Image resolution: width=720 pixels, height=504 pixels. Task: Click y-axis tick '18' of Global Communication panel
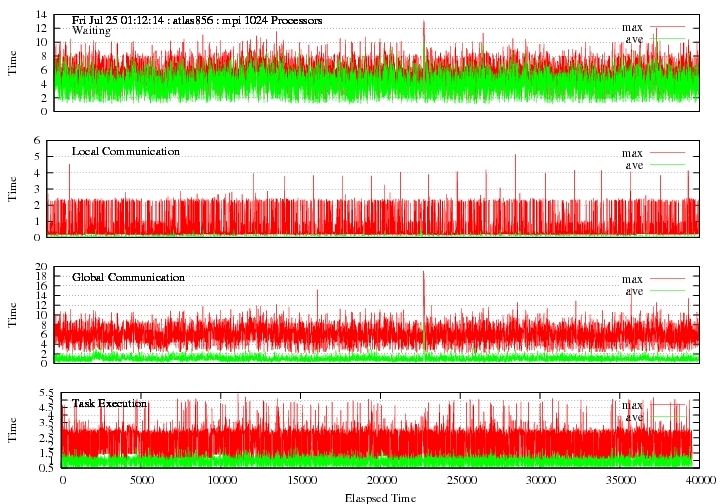pos(41,276)
